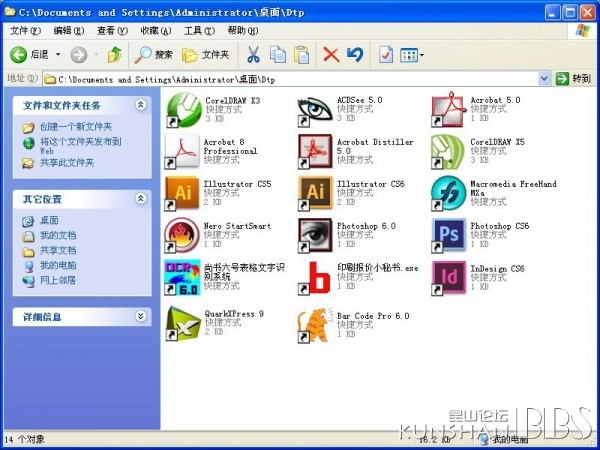Click the scissors Cut toolbar icon
600x450 pixels.
point(253,55)
